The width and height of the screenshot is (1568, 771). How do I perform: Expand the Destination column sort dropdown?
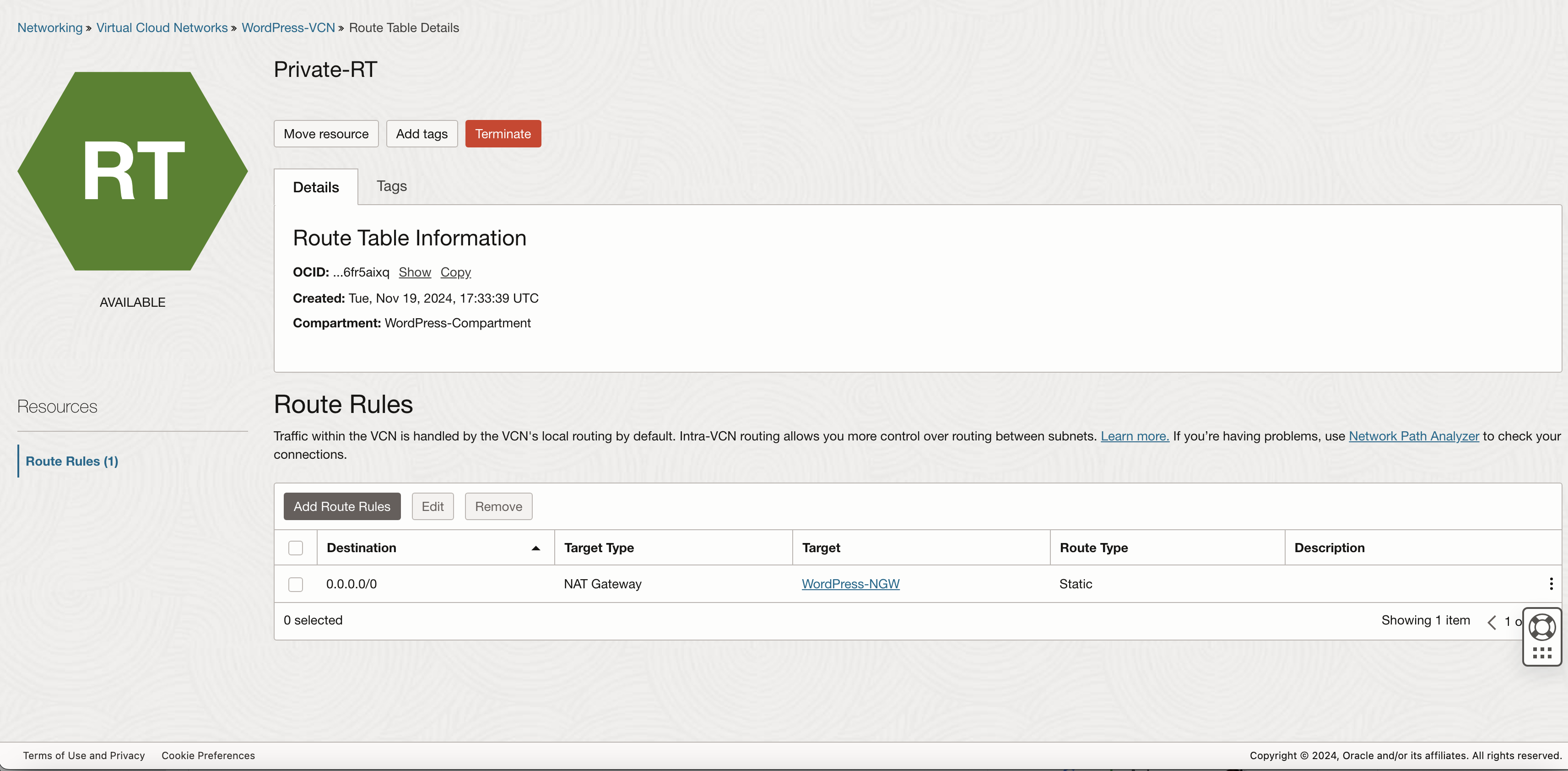click(536, 548)
